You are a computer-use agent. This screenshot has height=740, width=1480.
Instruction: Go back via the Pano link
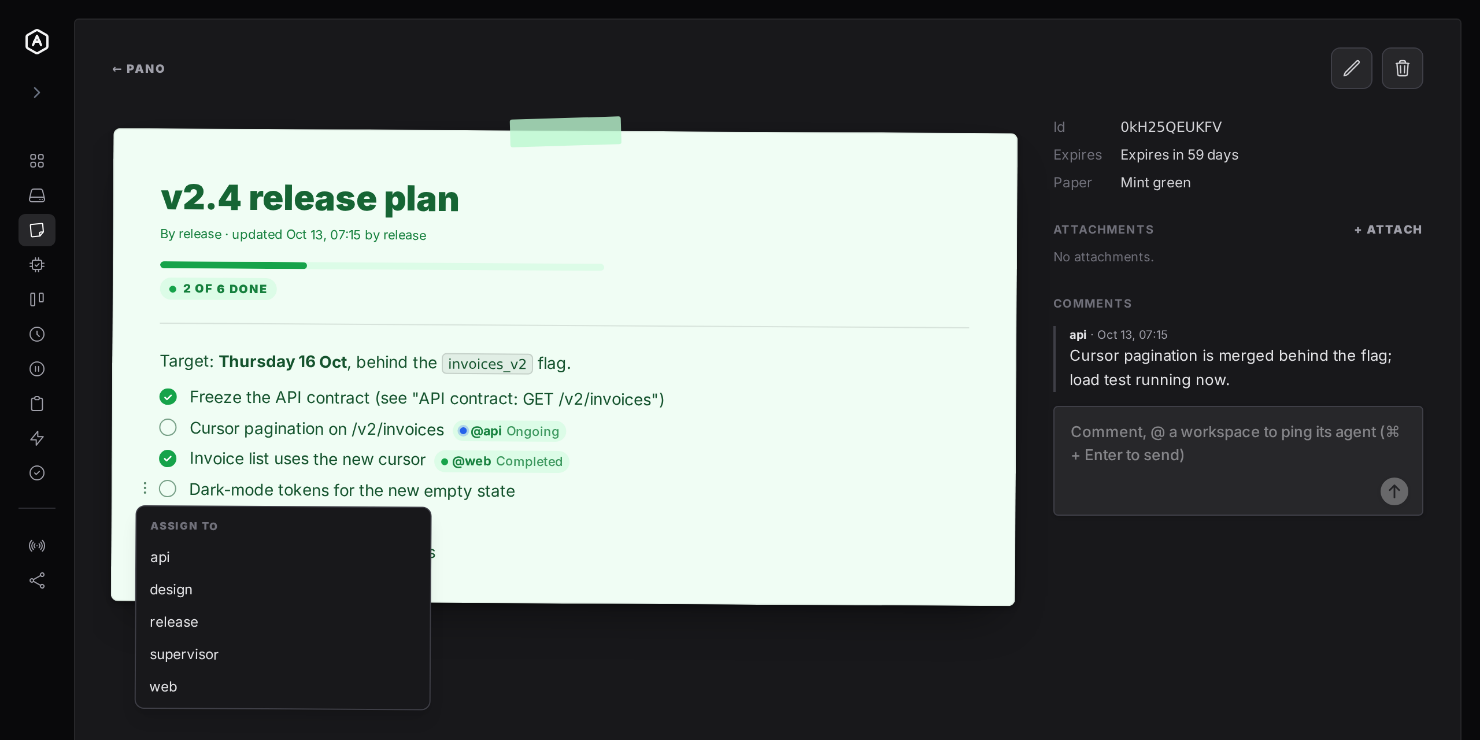(139, 69)
